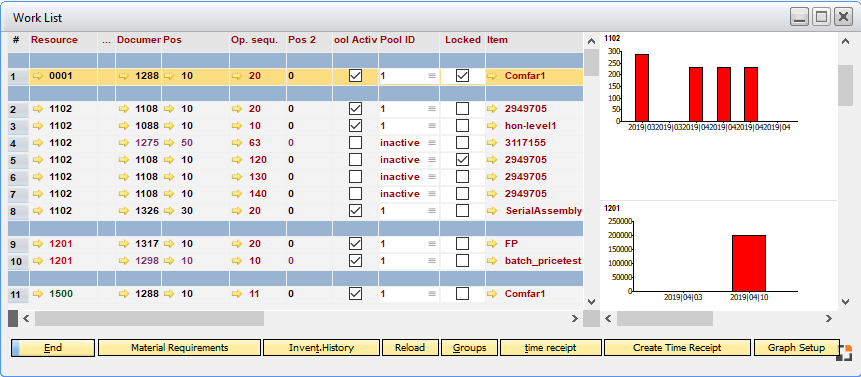Open link arrow for item FP
Viewport: 861px width, 377px height.
coord(492,244)
